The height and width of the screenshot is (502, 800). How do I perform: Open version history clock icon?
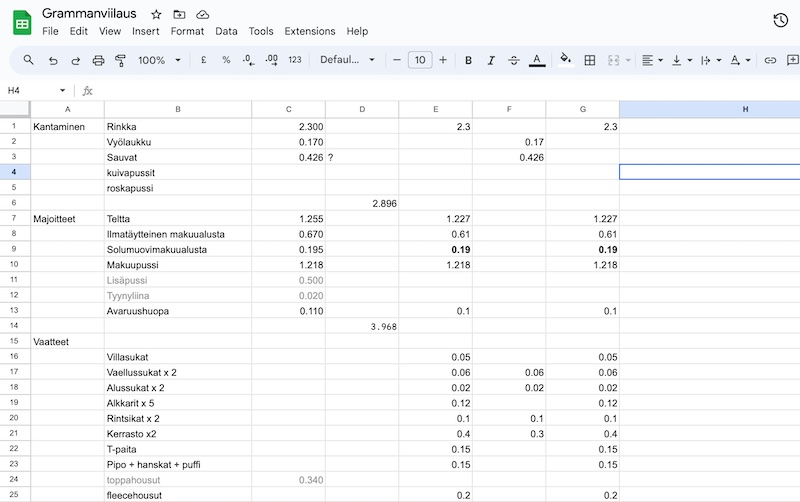coord(781,20)
